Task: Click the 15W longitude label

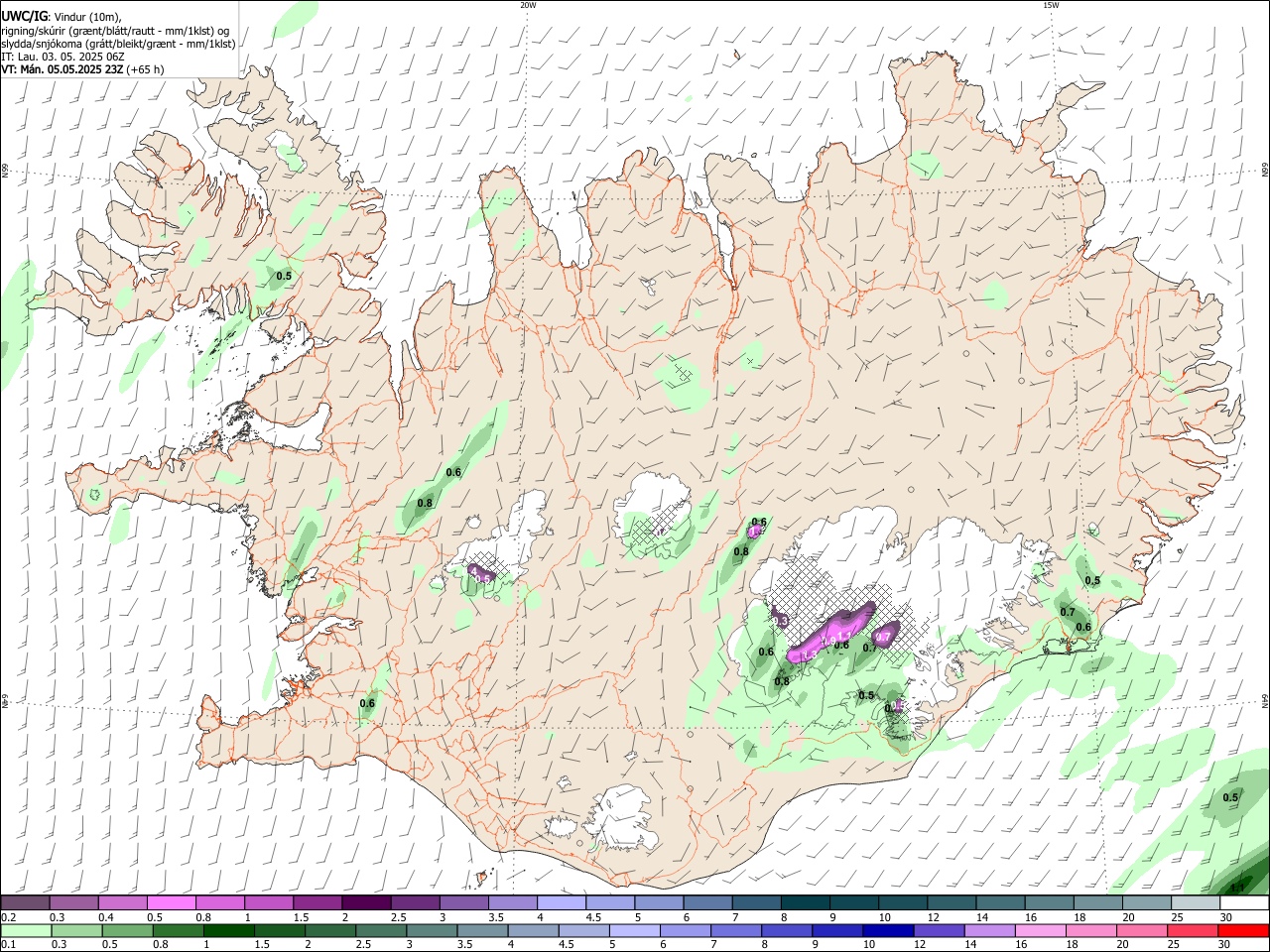Action: [x=1051, y=5]
